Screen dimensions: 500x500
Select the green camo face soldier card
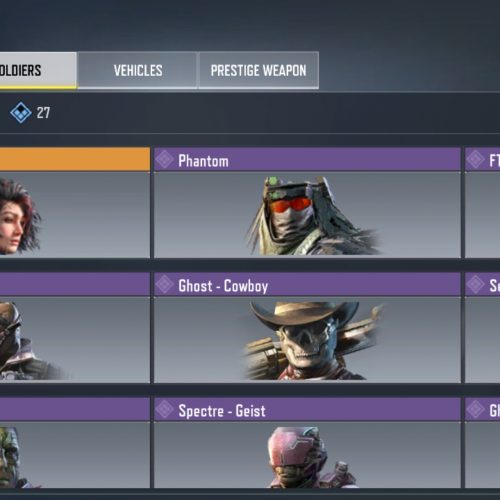[75, 443]
